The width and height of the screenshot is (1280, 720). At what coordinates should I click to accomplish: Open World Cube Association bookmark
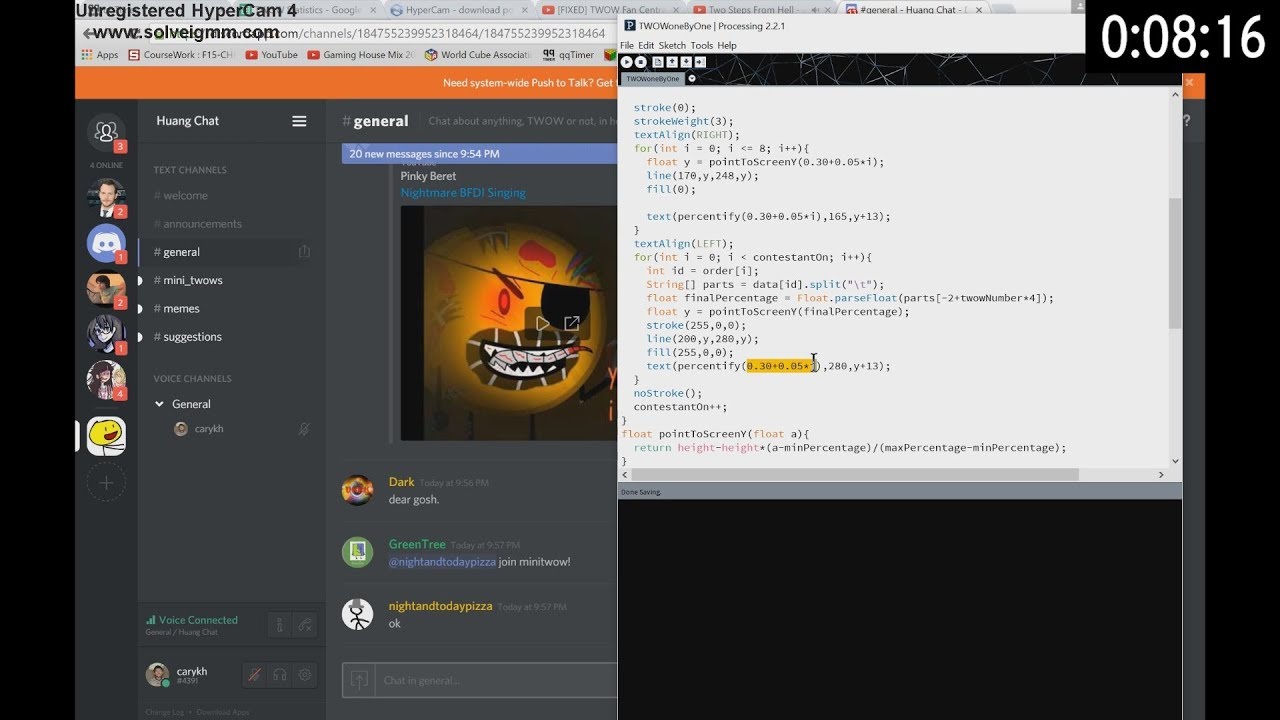coord(477,55)
